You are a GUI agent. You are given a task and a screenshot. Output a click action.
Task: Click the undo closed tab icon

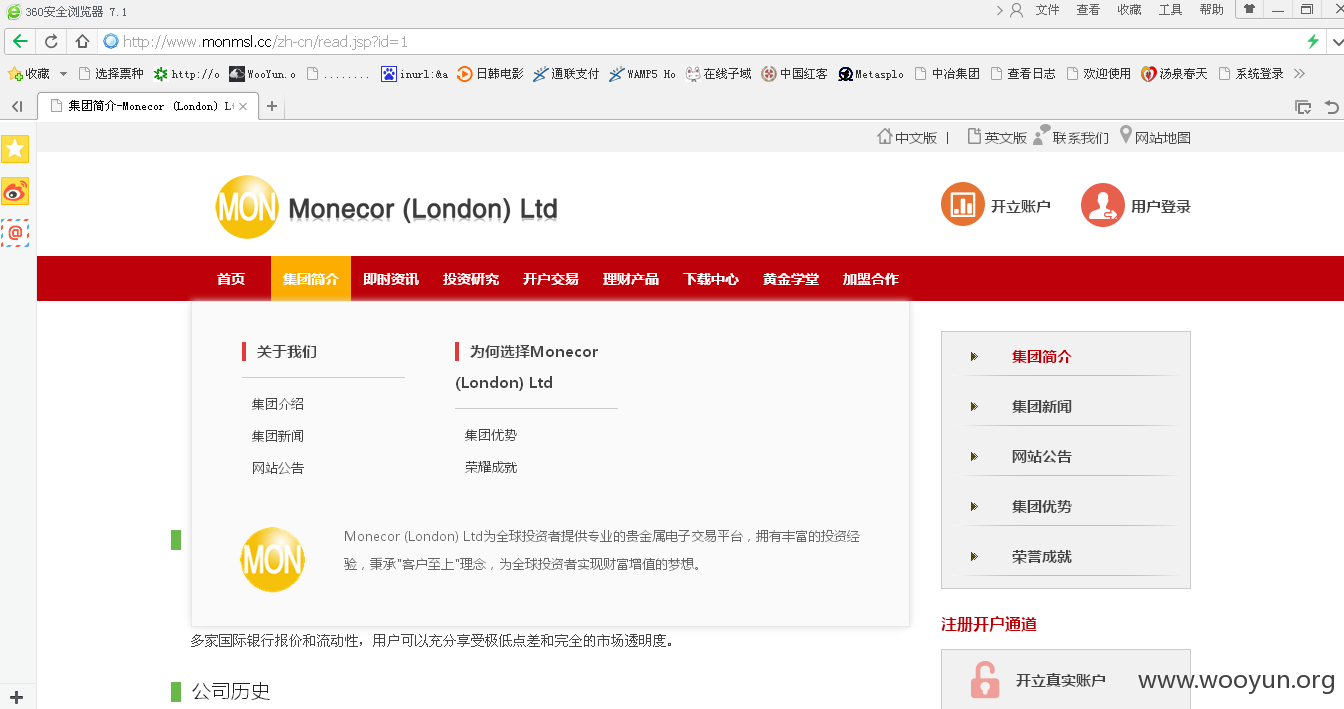coord(1331,106)
